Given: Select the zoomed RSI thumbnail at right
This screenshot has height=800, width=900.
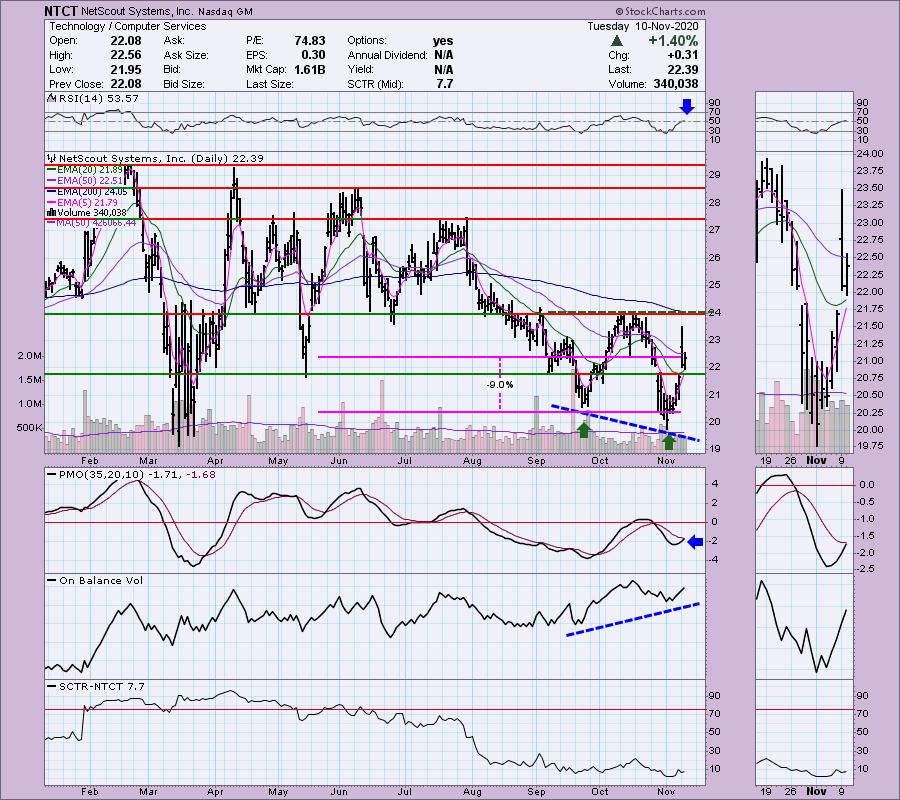Looking at the screenshot, I should pyautogui.click(x=804, y=120).
